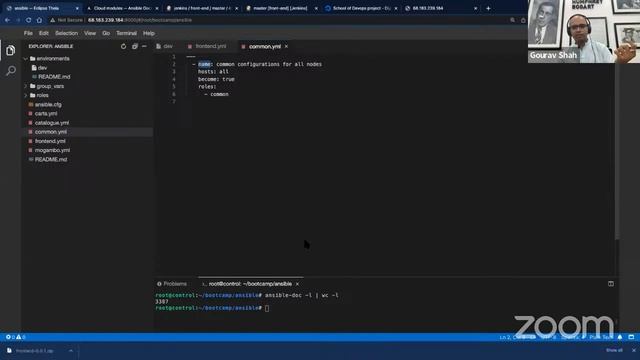
Task: Expand the group_vars folder
Action: point(26,86)
